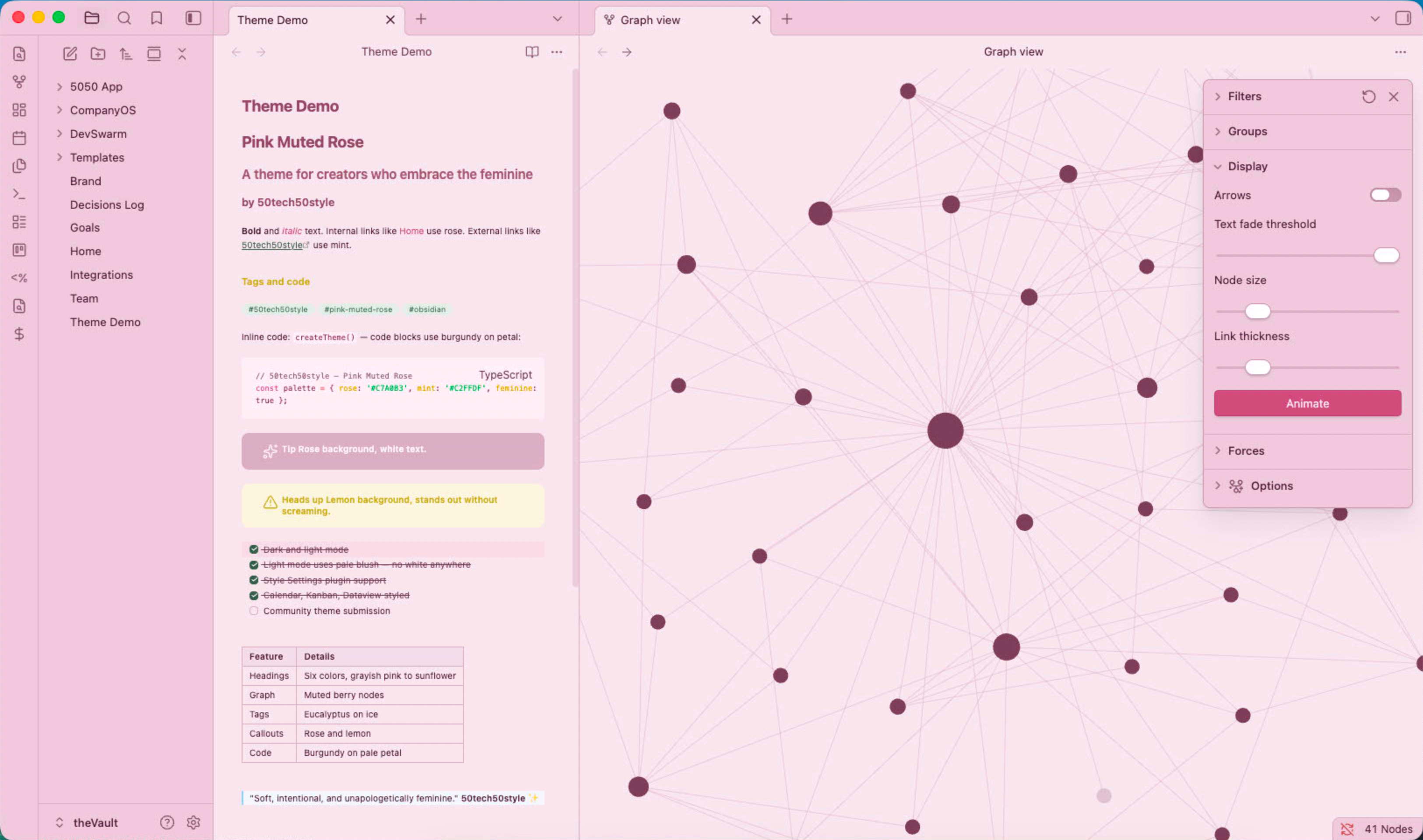Expand the DevSwarm folder

(59, 134)
